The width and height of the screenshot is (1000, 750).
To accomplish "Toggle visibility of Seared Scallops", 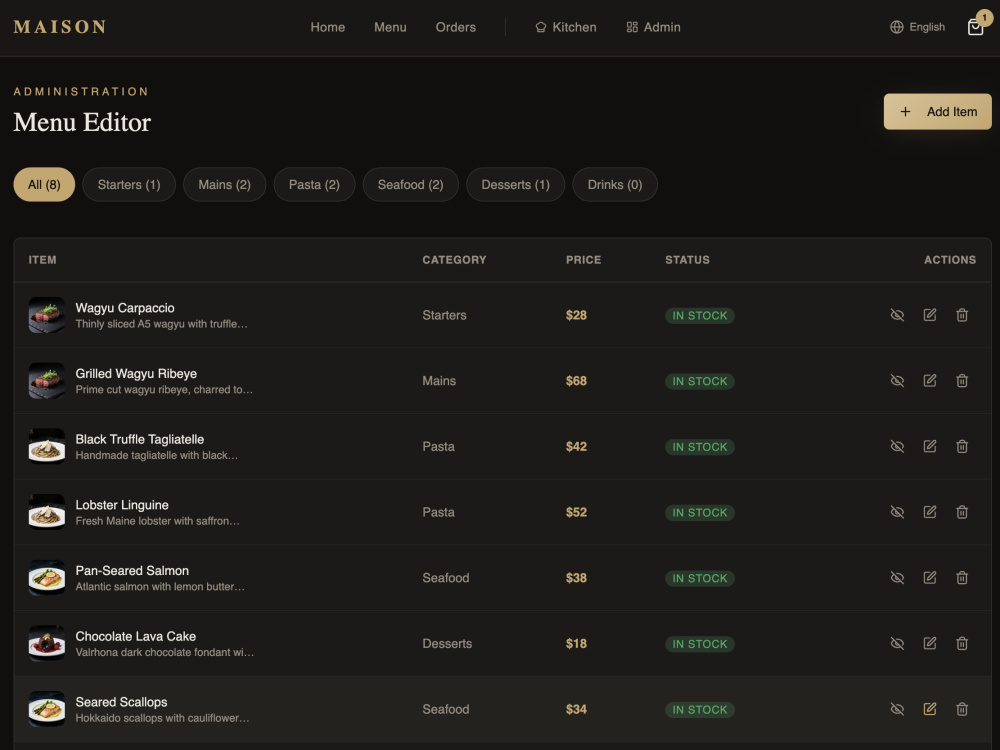I will (x=897, y=709).
